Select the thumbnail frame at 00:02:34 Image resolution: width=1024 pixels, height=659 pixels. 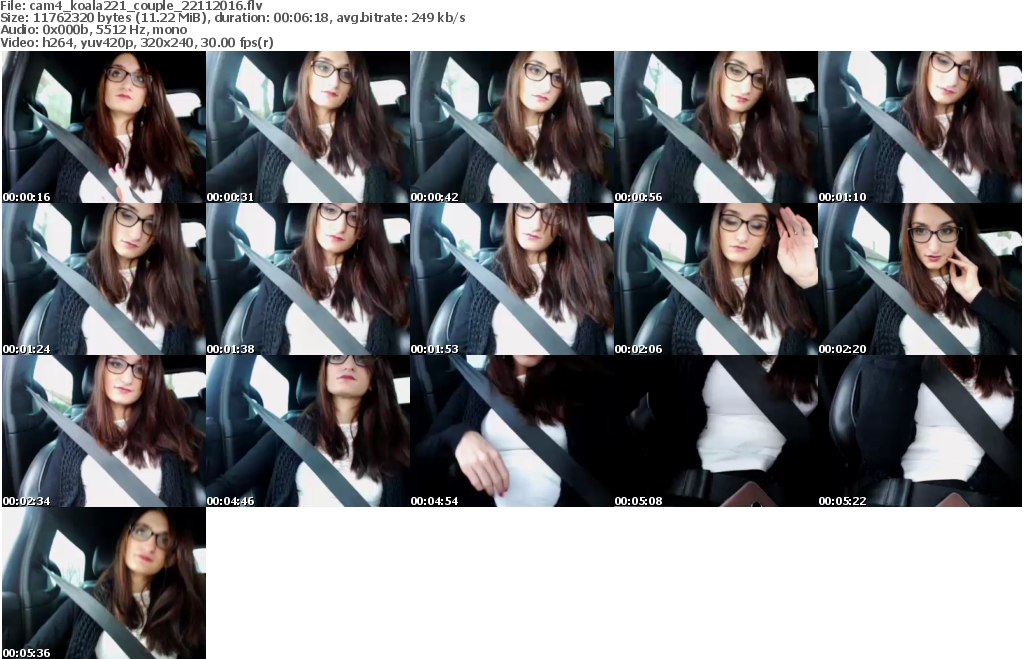coord(104,431)
